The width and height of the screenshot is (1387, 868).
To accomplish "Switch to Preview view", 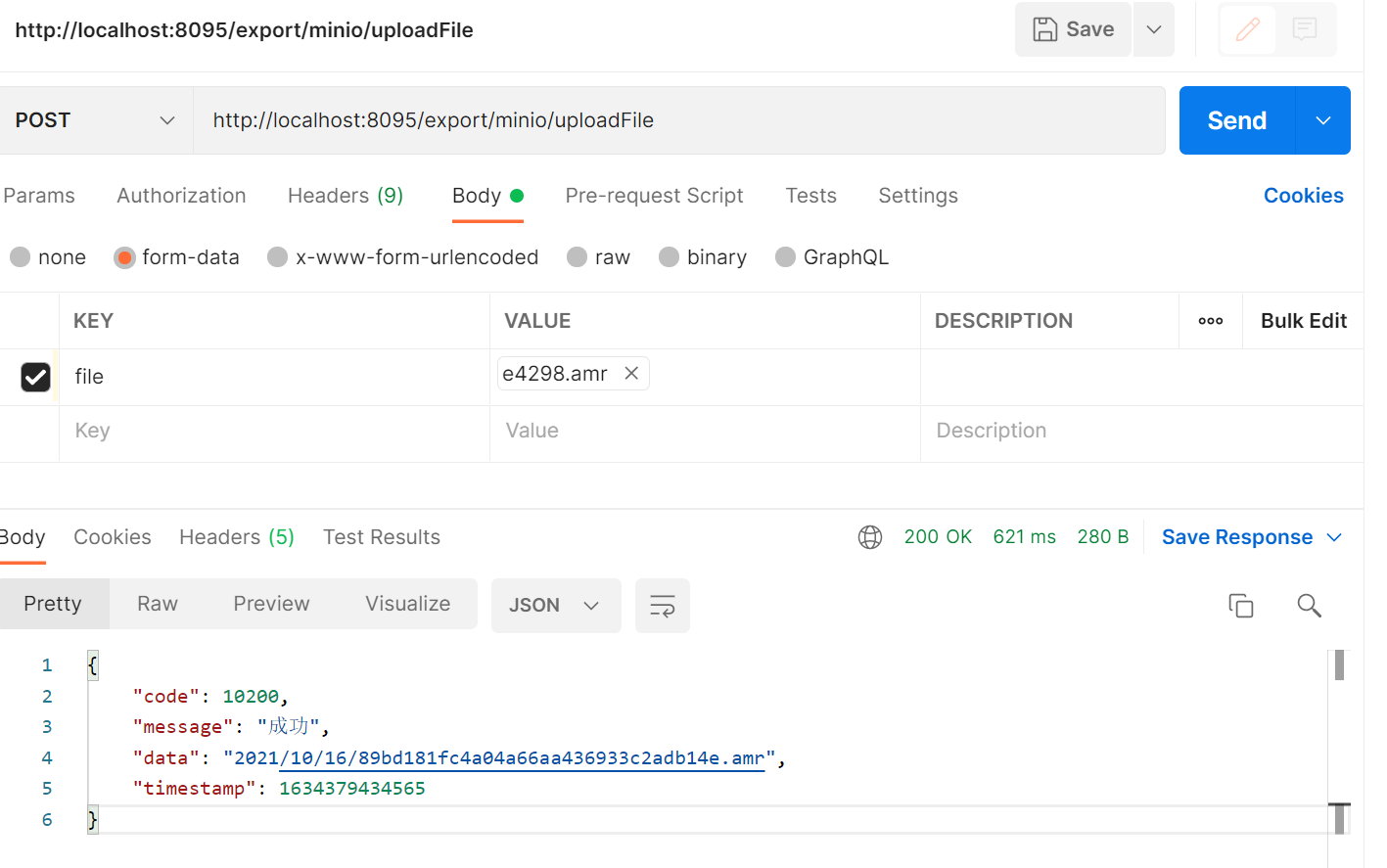I will [x=271, y=604].
